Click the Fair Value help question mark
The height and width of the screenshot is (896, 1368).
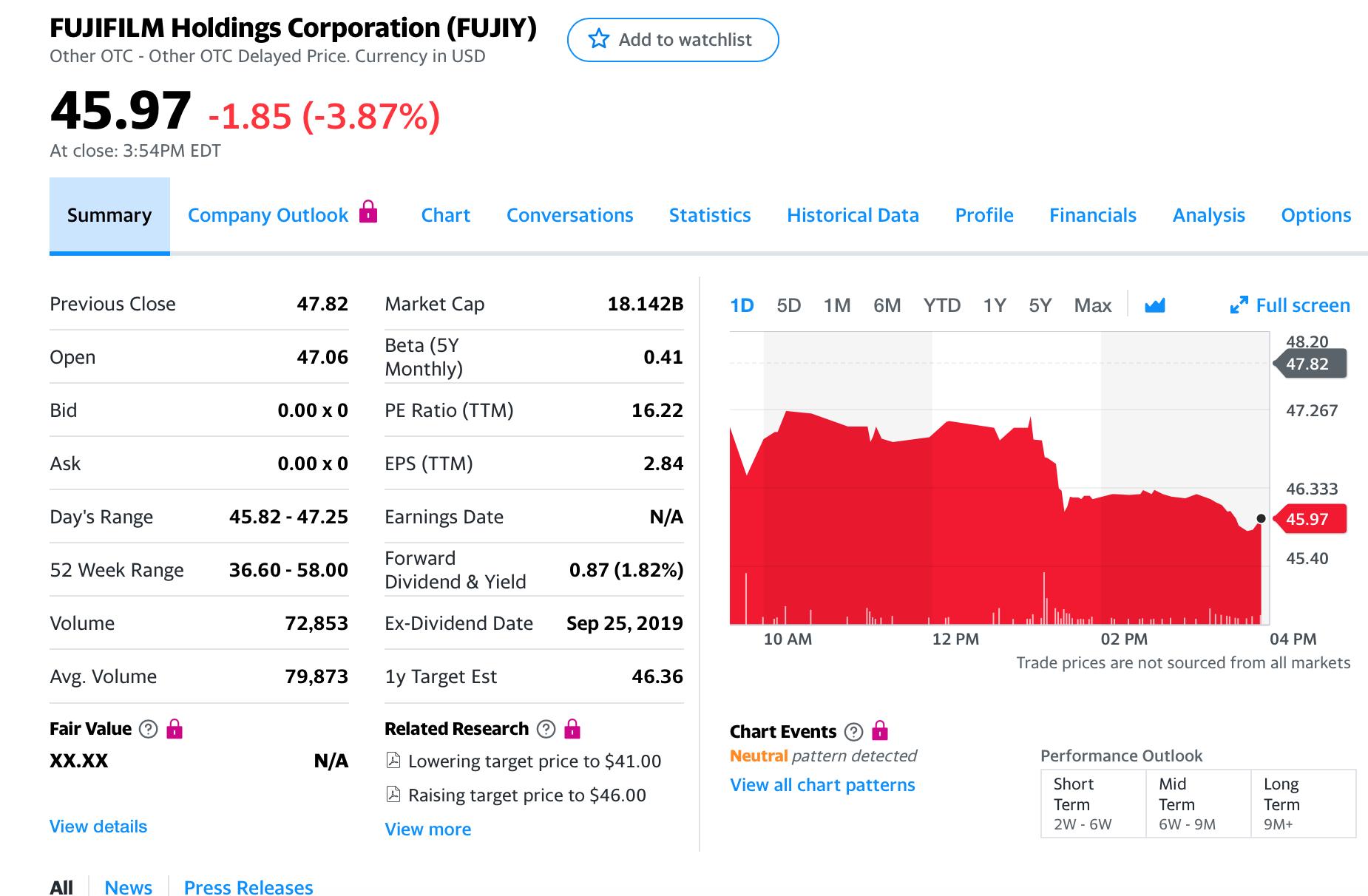149,730
